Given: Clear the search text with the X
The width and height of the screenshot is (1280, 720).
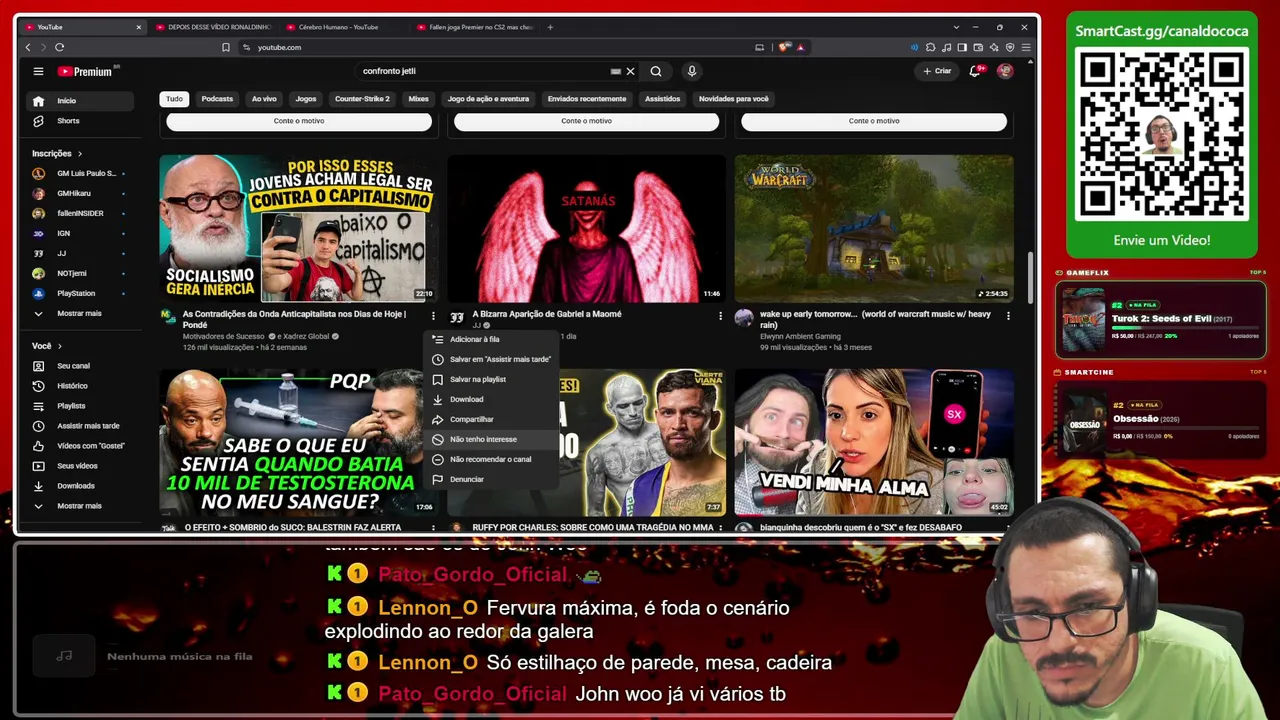Looking at the screenshot, I should point(630,71).
